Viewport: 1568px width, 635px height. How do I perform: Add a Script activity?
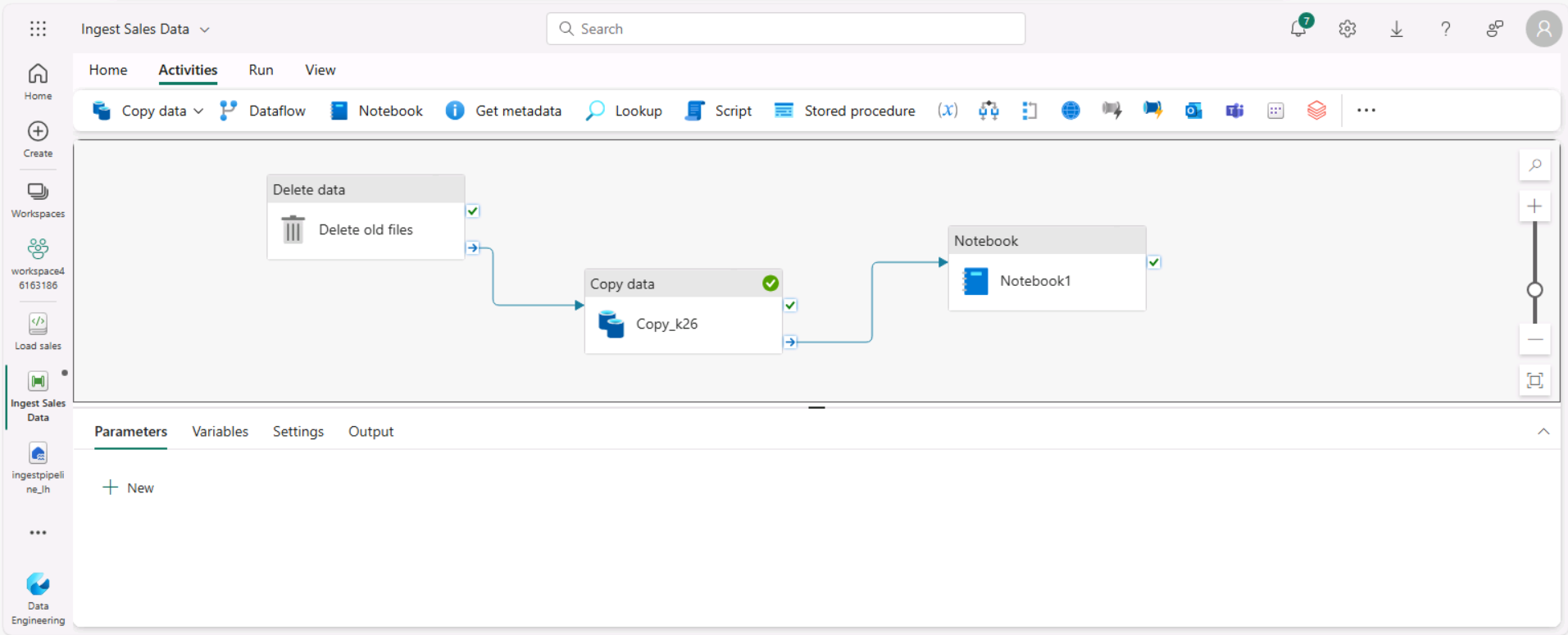[718, 111]
